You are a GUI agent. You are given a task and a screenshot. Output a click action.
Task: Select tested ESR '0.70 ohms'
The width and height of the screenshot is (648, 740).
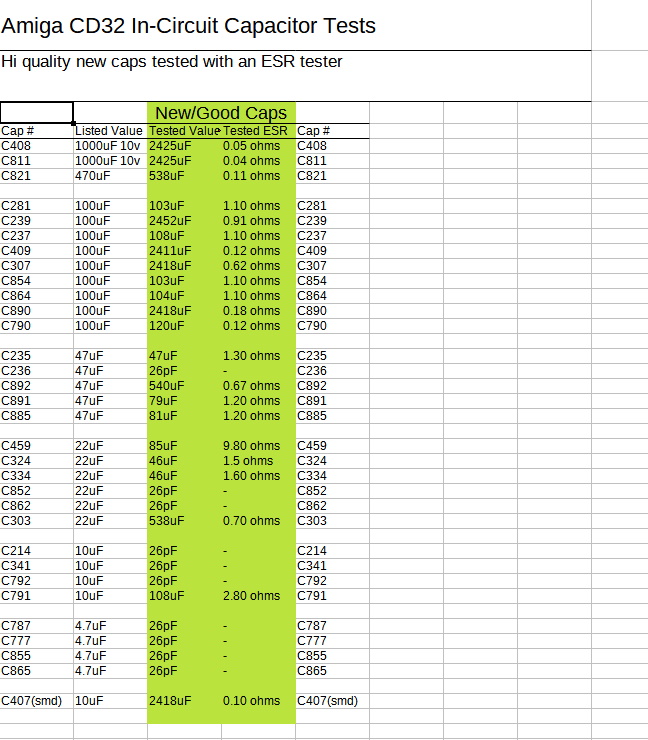click(252, 521)
